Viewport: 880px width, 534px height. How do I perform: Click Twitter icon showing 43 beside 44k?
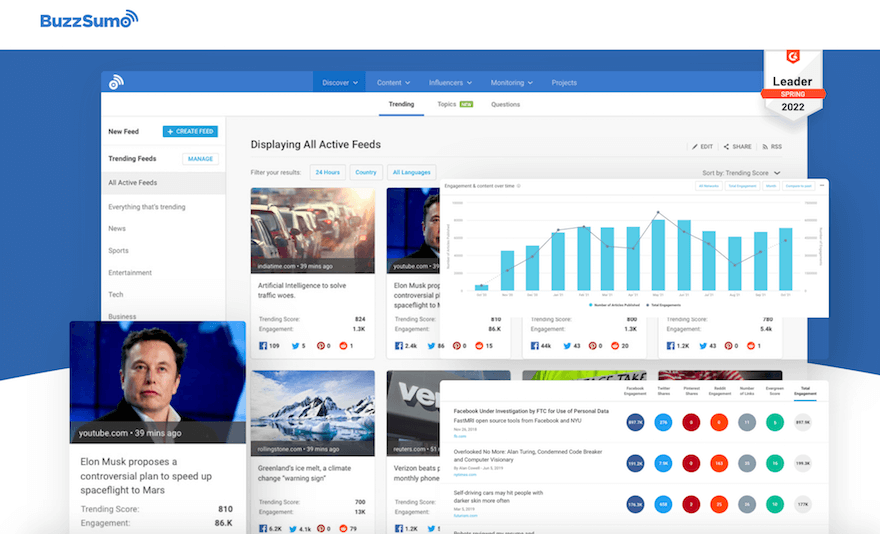click(x=567, y=346)
